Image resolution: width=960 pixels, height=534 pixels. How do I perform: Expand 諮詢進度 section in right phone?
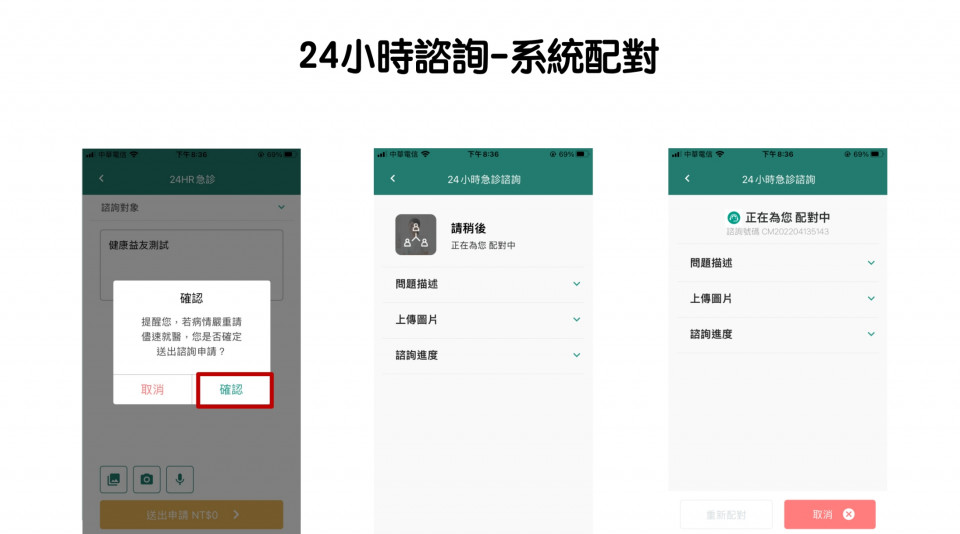pyautogui.click(x=870, y=334)
